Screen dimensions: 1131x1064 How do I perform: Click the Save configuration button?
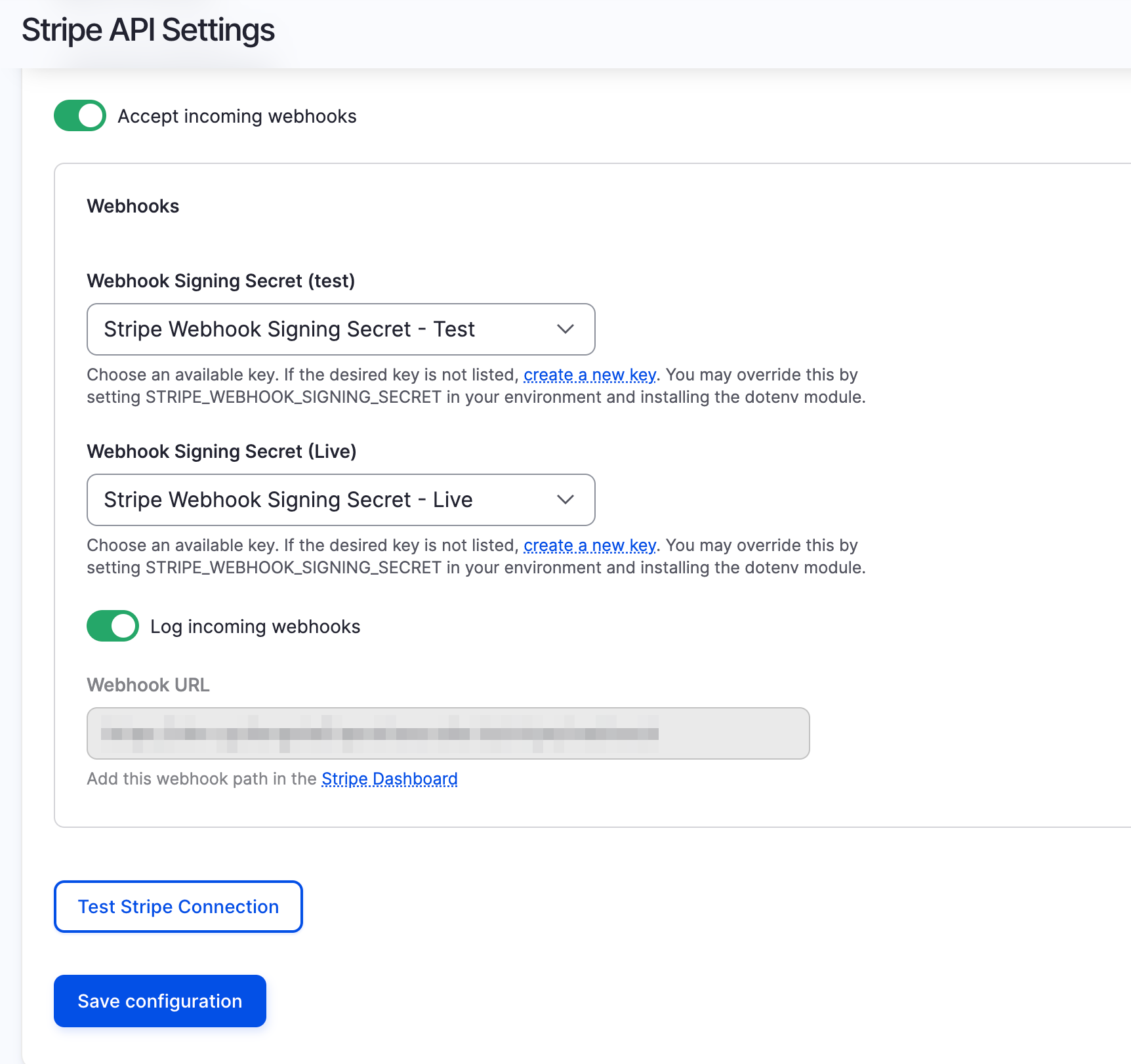click(x=160, y=1001)
